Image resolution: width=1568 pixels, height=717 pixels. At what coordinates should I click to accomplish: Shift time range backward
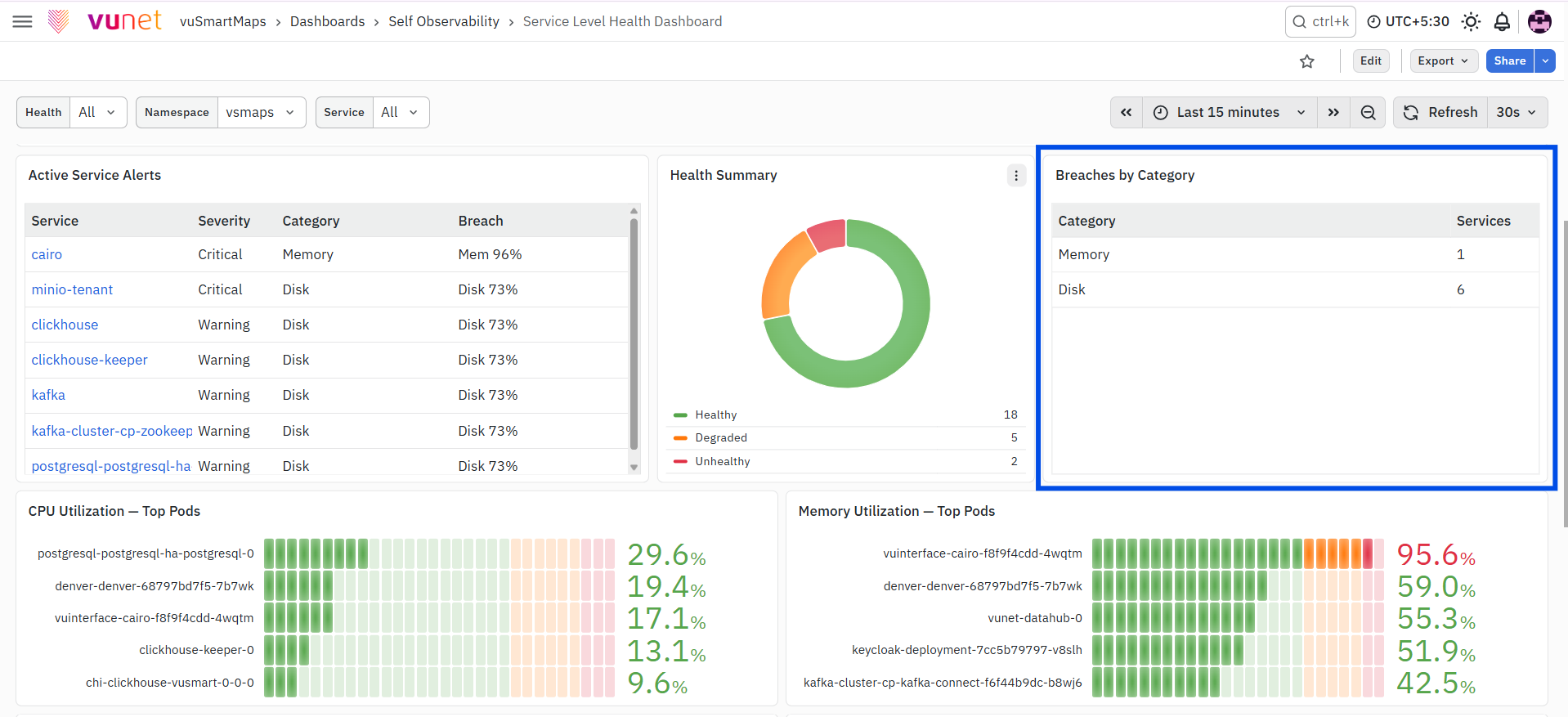(1126, 113)
